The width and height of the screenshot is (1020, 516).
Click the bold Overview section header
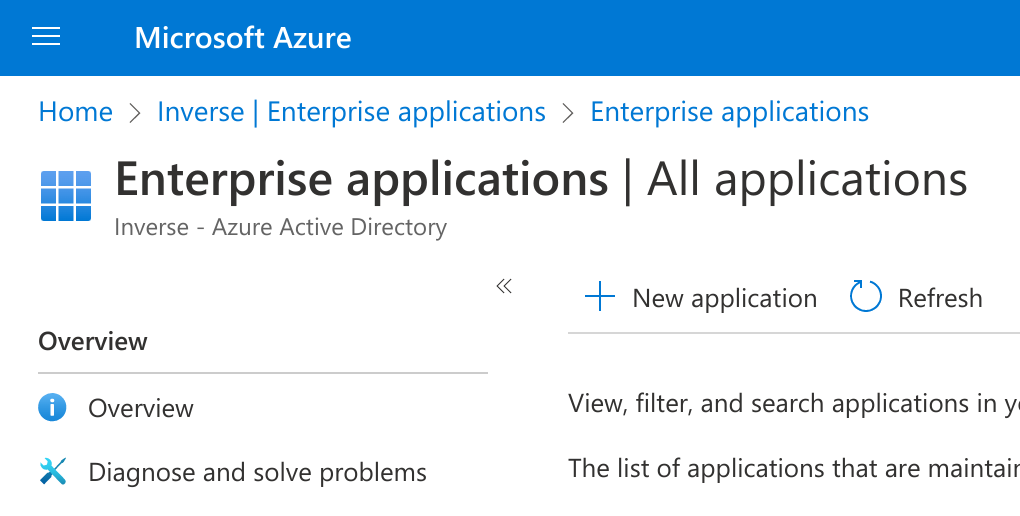[x=93, y=341]
